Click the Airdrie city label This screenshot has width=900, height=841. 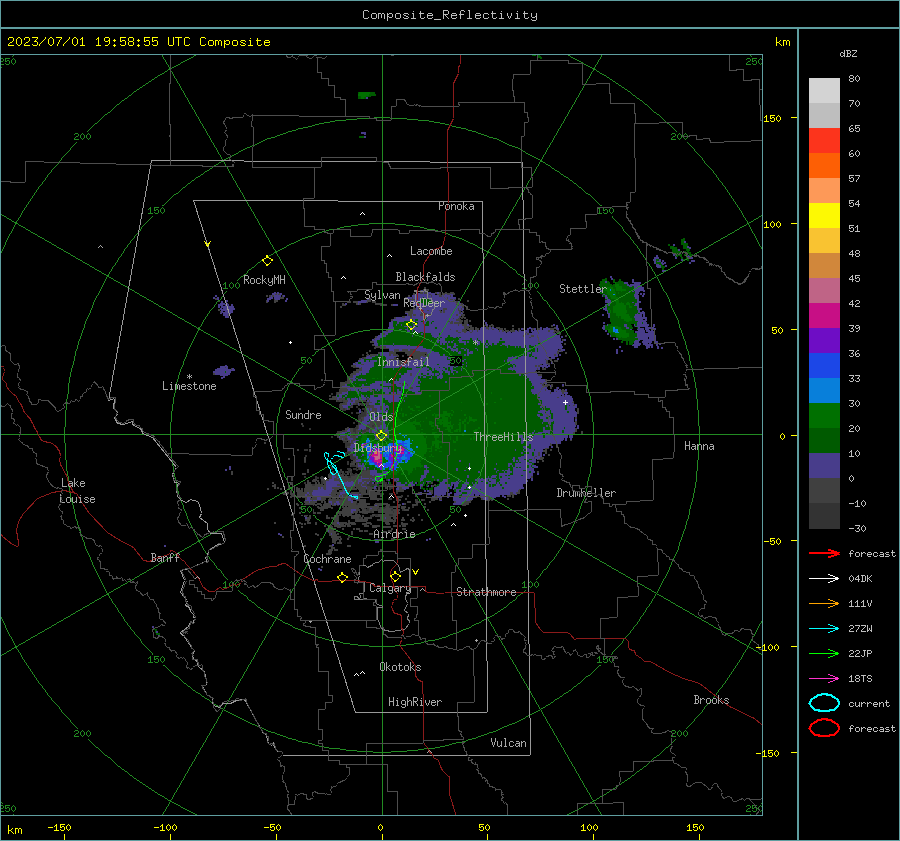point(394,534)
